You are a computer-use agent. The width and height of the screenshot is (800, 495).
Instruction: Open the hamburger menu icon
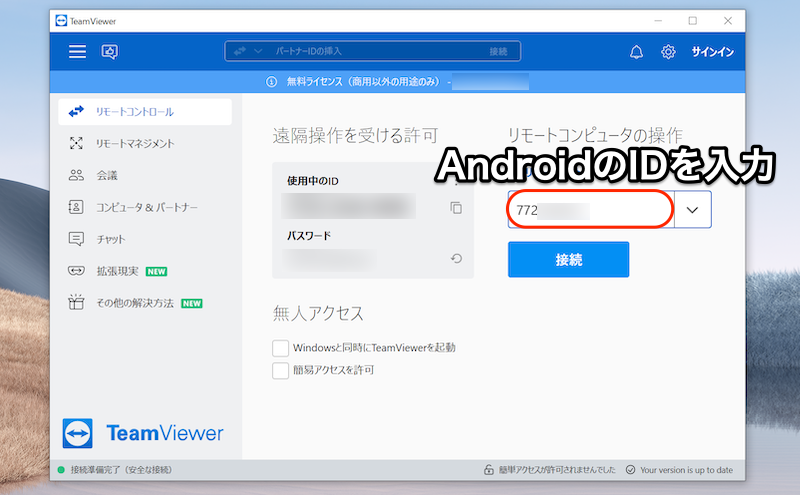[77, 51]
